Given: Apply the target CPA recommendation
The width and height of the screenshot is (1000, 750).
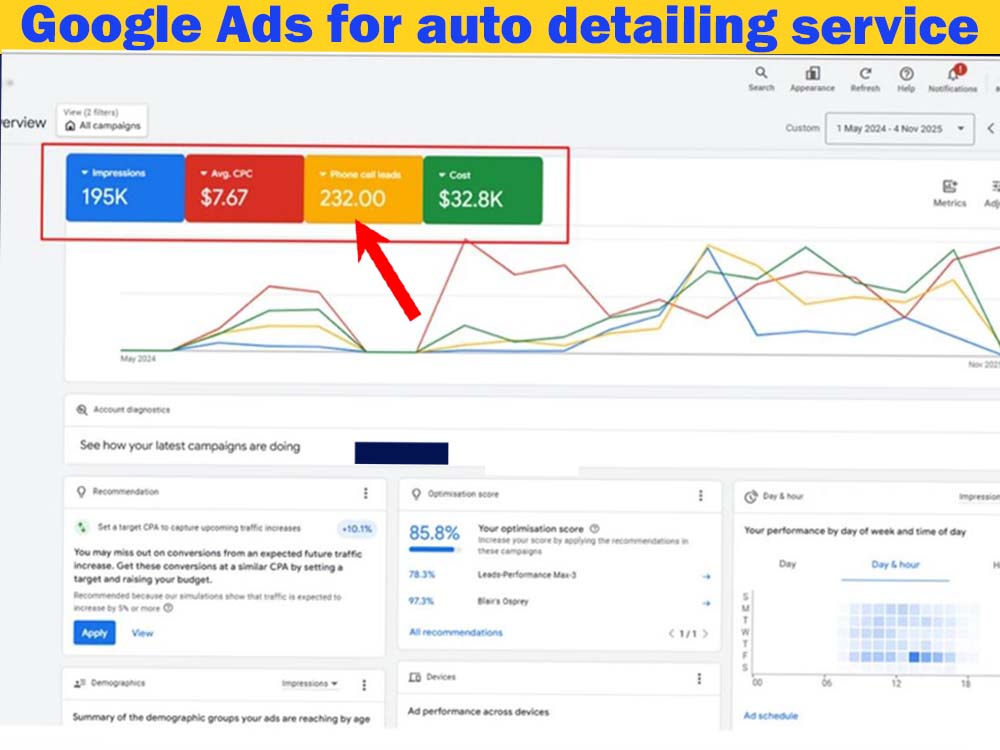Looking at the screenshot, I should pos(94,633).
